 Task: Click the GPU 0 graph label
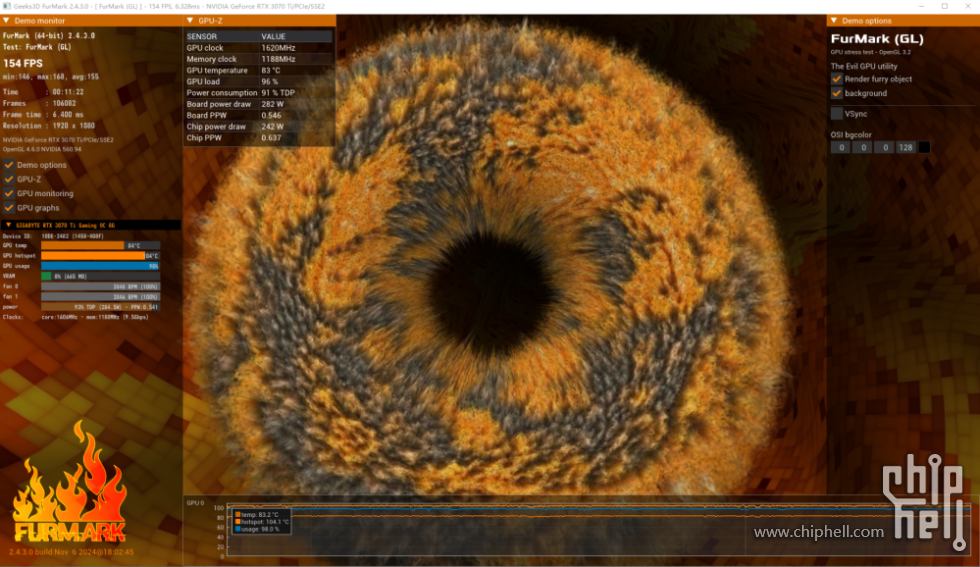click(x=195, y=503)
